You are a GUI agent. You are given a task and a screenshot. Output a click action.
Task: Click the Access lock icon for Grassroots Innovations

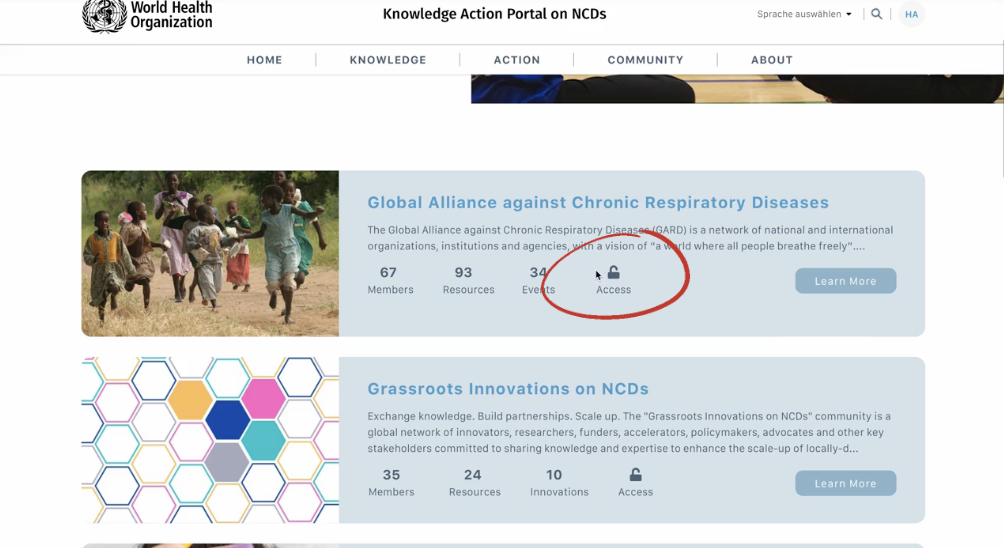coord(635,475)
